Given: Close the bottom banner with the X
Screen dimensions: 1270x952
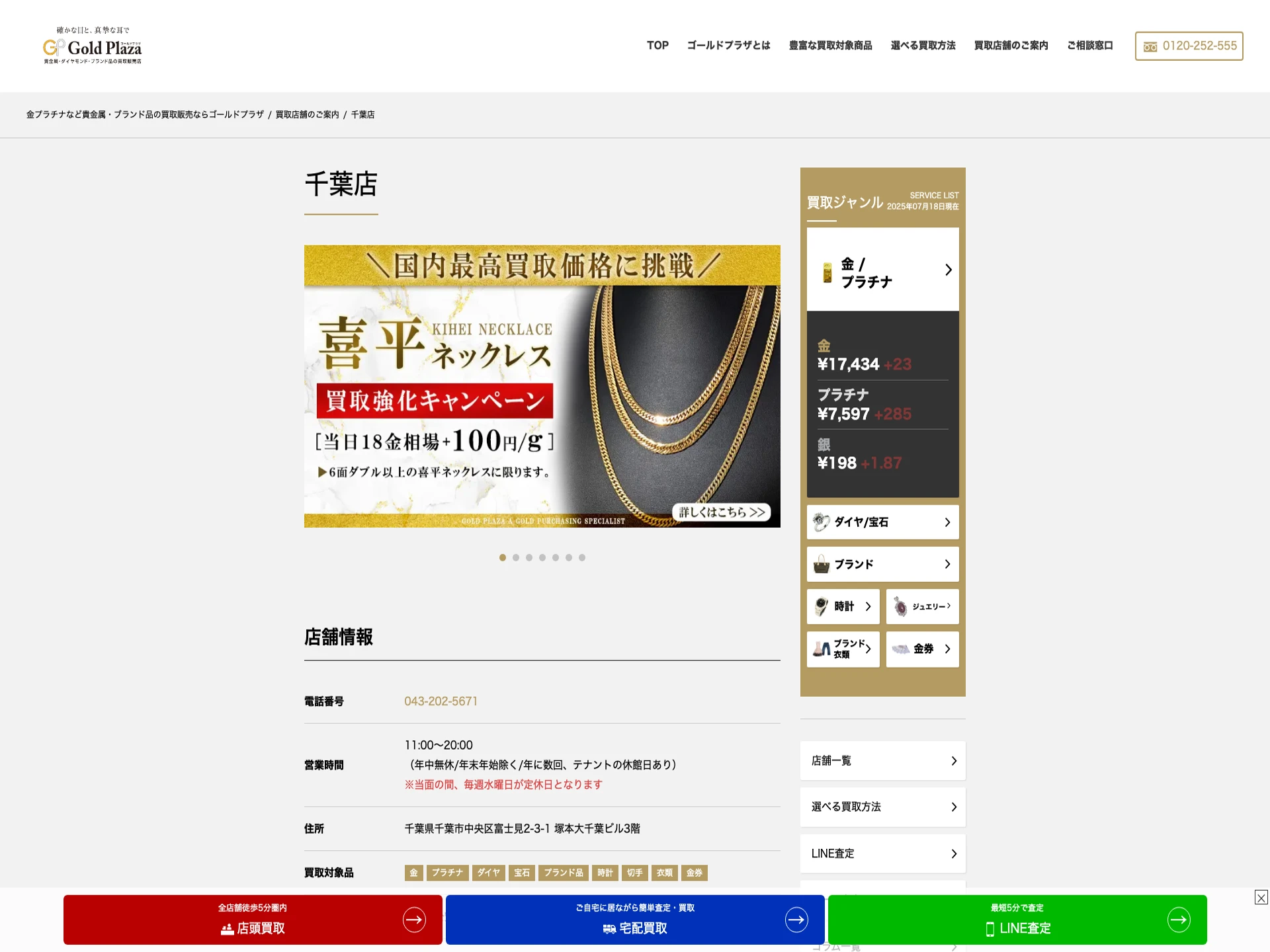Looking at the screenshot, I should (1261, 897).
